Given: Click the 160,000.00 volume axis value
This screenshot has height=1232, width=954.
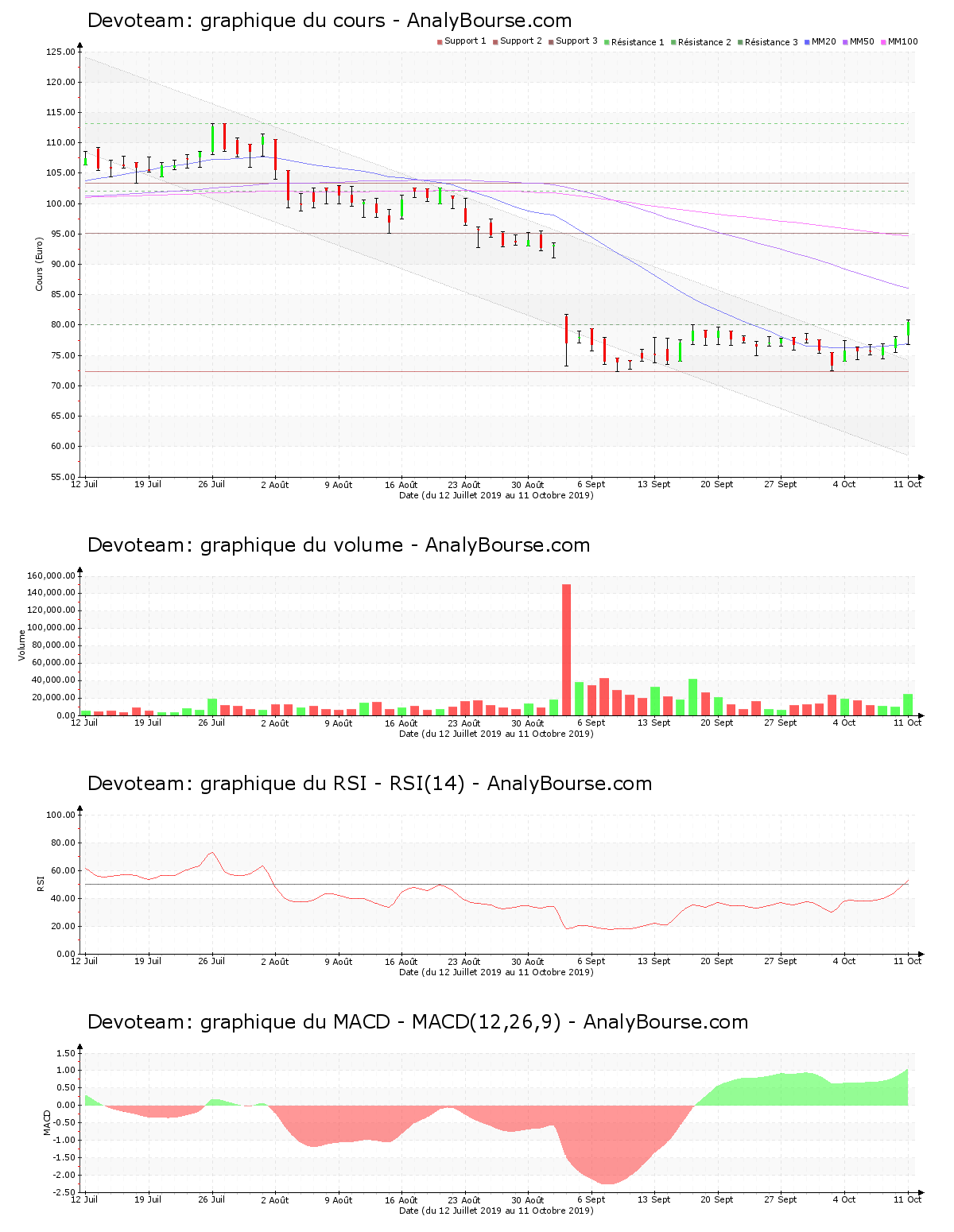Looking at the screenshot, I should (x=51, y=575).
